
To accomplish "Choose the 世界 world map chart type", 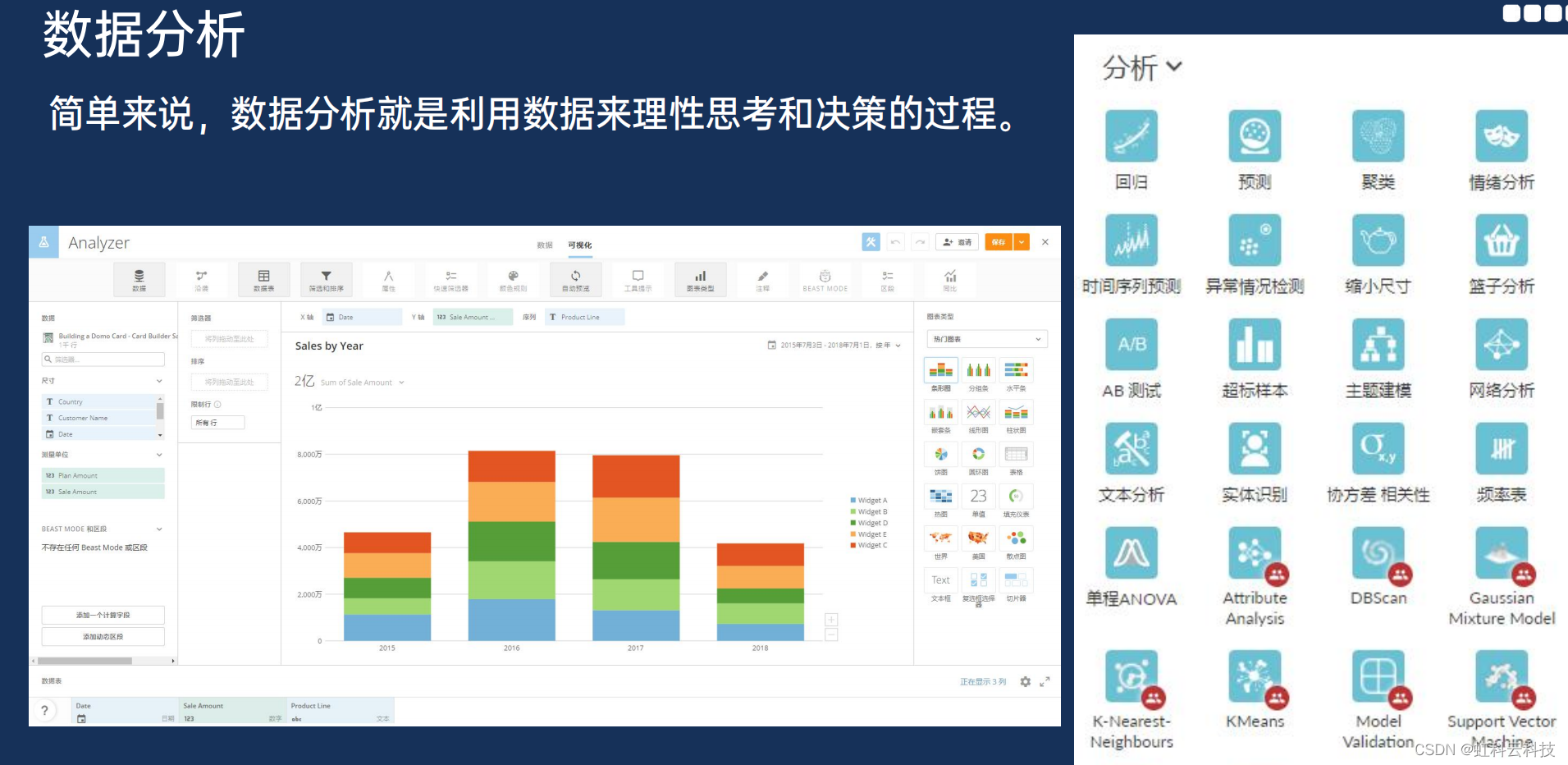I will (941, 538).
